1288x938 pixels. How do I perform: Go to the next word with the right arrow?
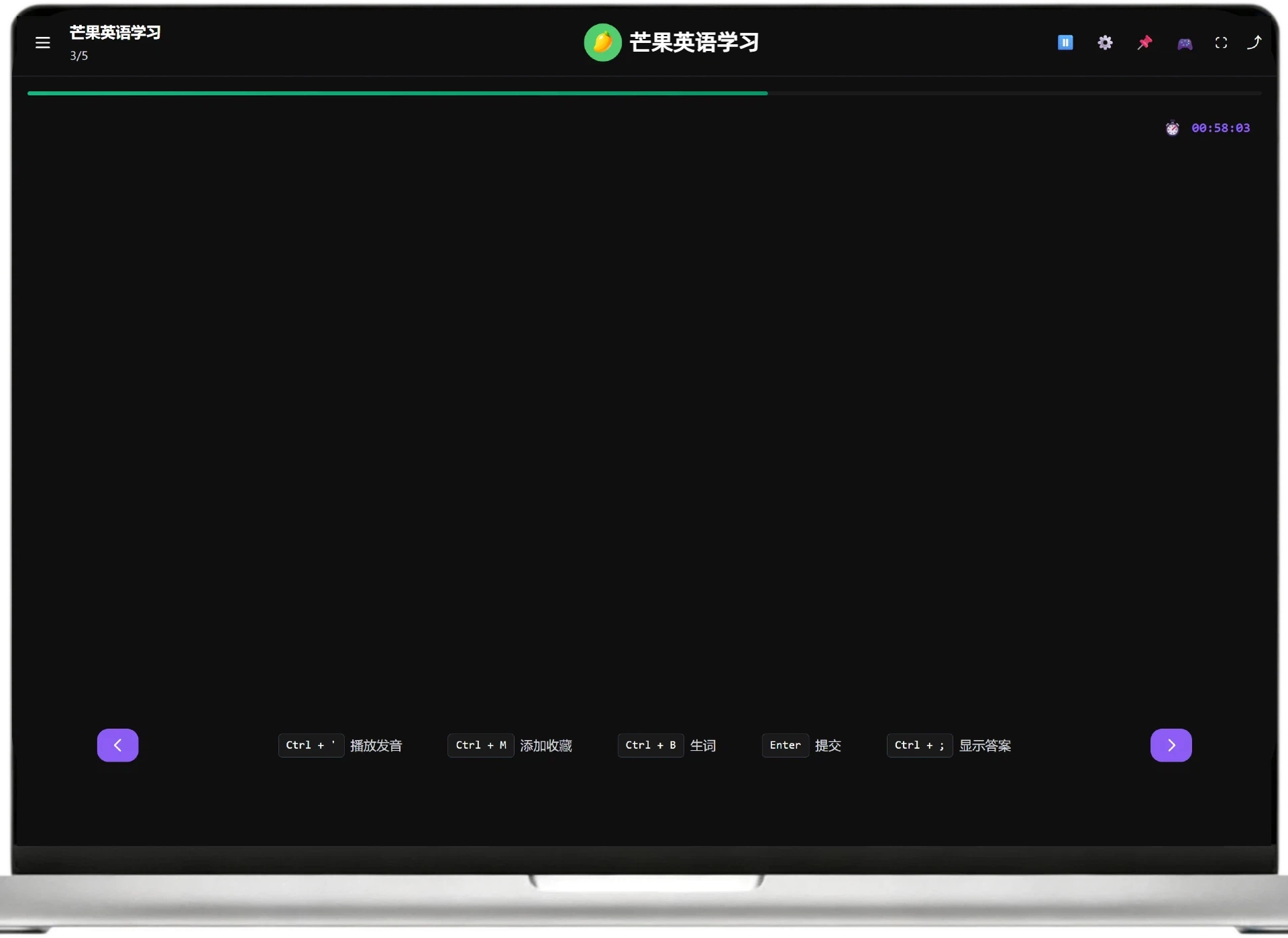[1171, 745]
